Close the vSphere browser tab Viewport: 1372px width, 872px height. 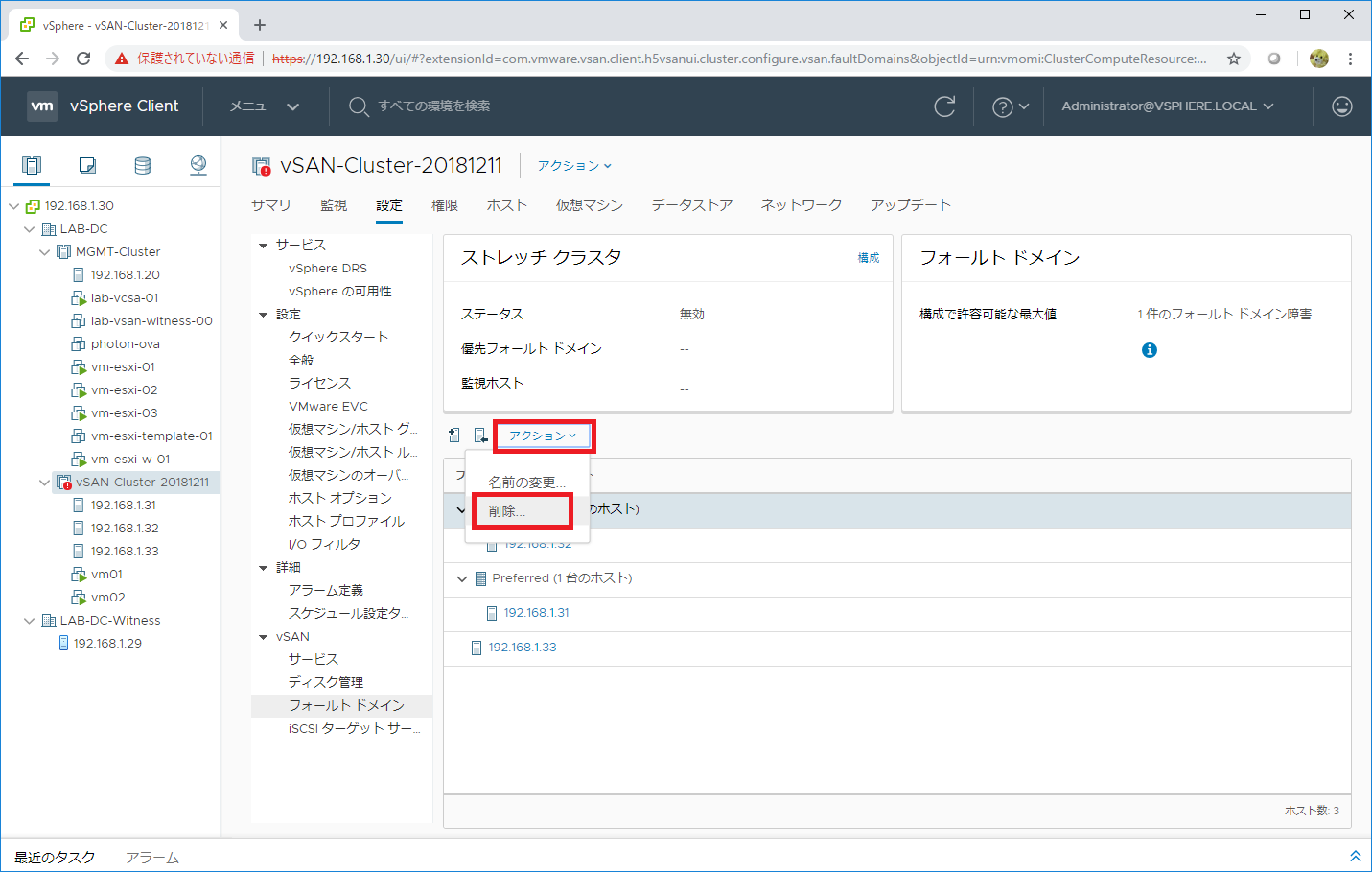pos(223,25)
